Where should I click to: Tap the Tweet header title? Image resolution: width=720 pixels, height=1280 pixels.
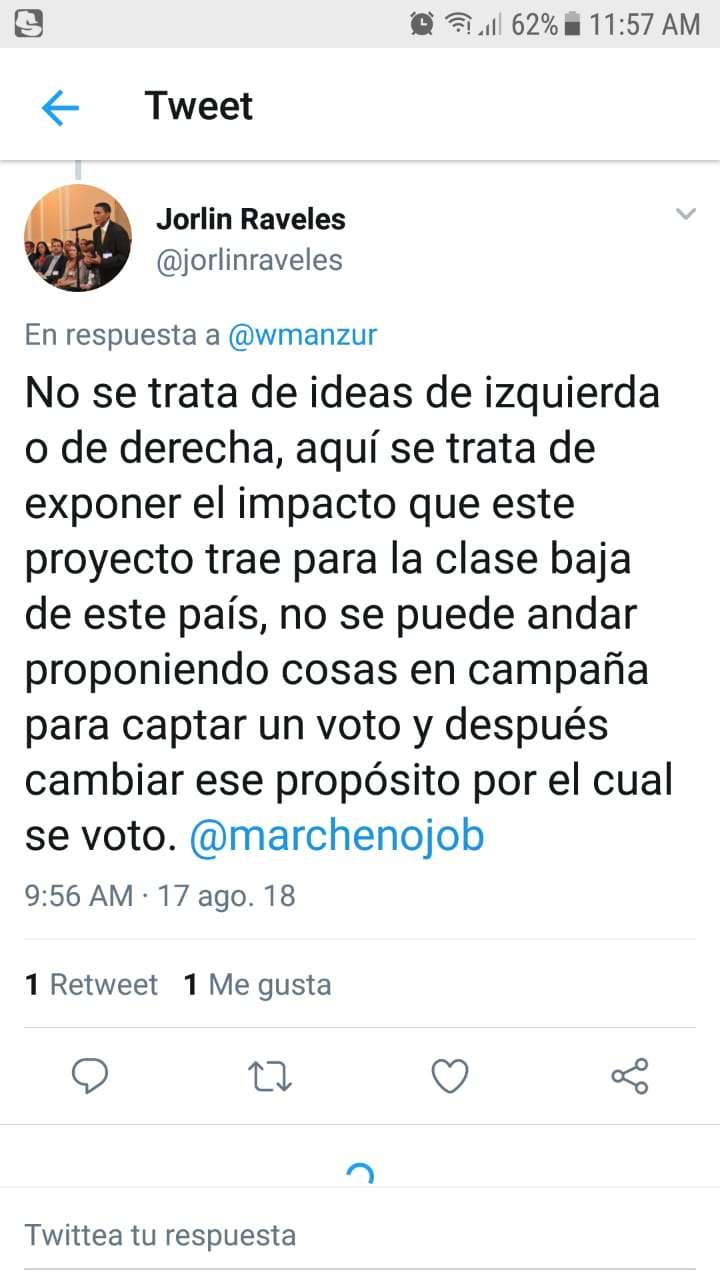pos(199,106)
